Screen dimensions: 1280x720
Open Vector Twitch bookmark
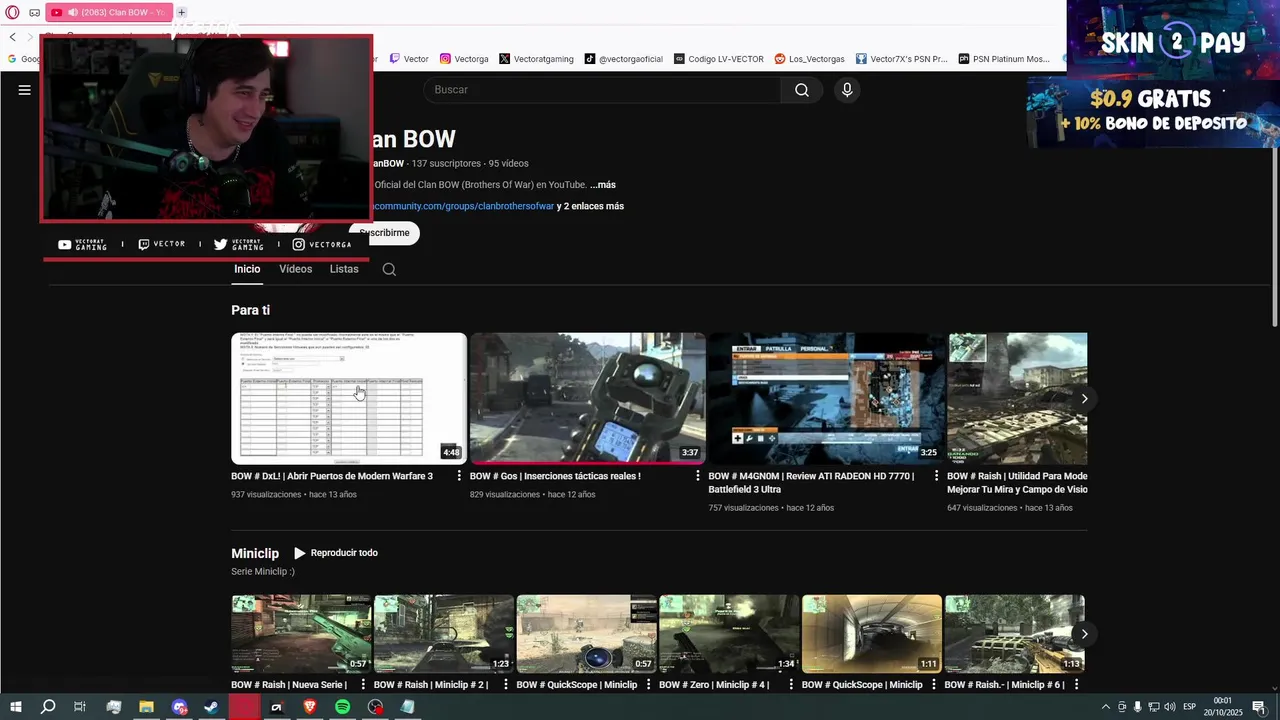pos(409,59)
